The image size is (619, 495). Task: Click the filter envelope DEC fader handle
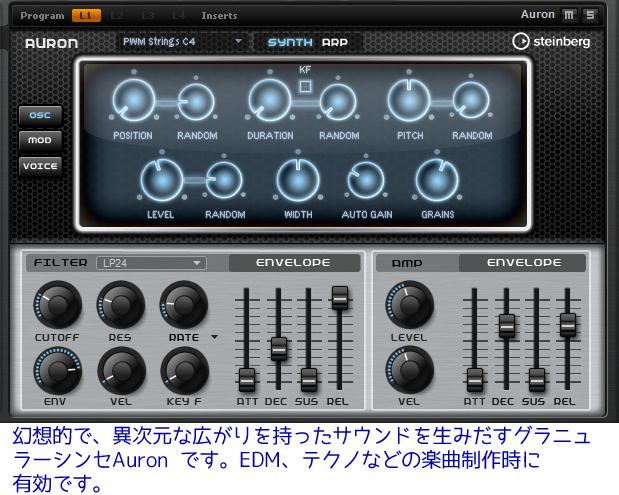279,349
